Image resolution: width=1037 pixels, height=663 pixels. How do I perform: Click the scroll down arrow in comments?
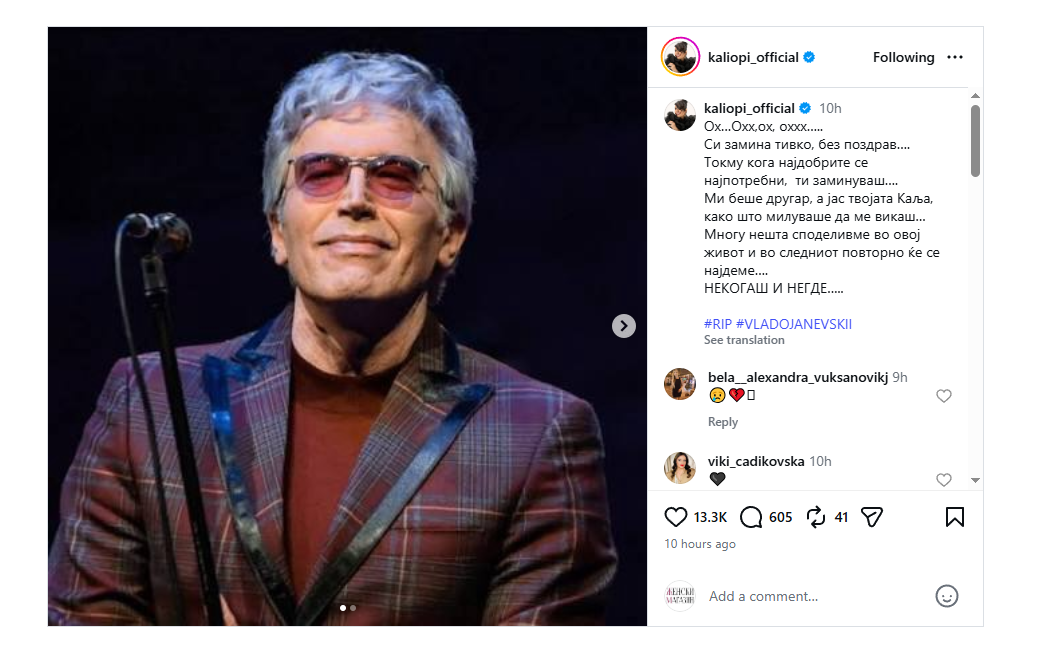975,480
